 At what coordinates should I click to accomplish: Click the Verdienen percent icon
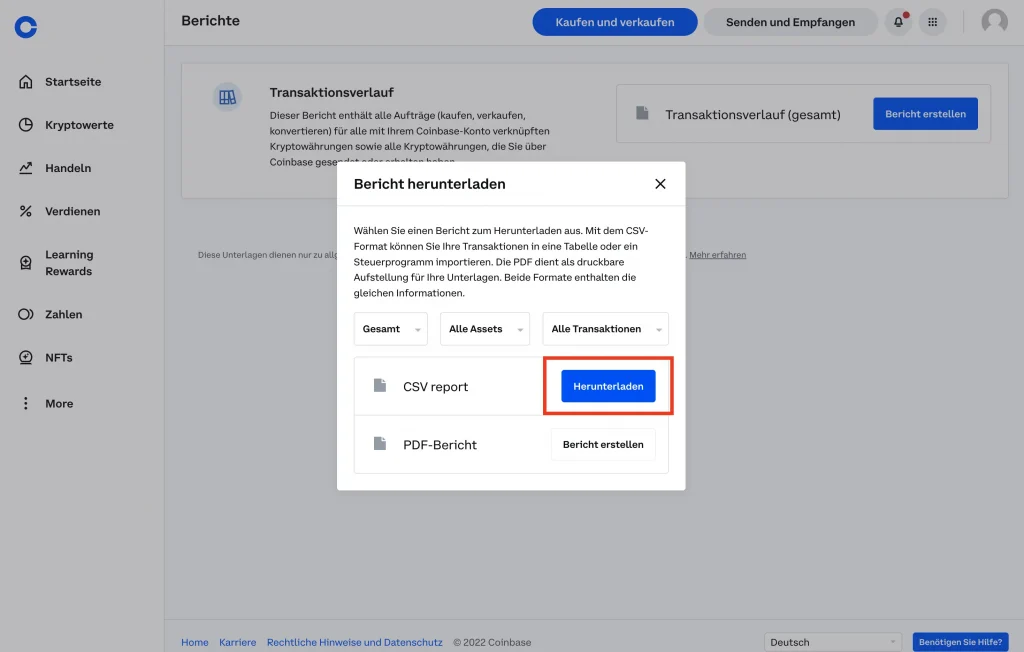26,211
